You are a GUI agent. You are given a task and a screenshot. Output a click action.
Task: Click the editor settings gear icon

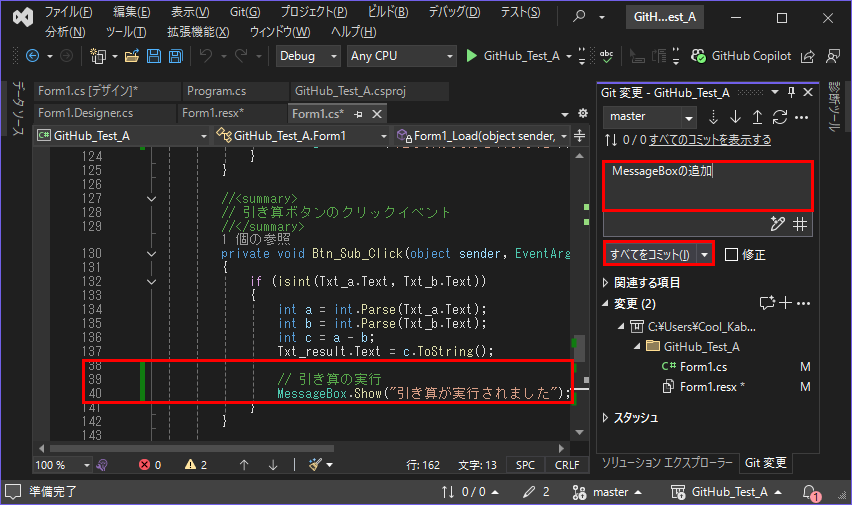pos(583,113)
